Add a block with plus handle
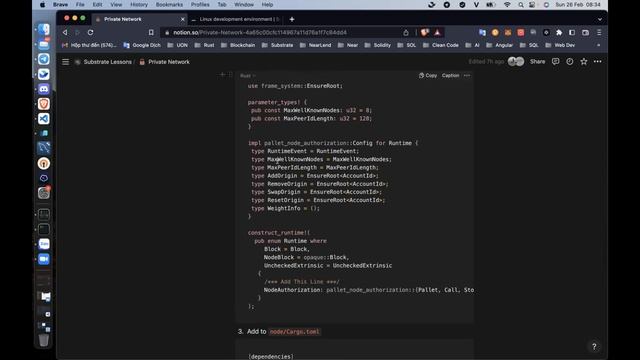 click(222, 75)
